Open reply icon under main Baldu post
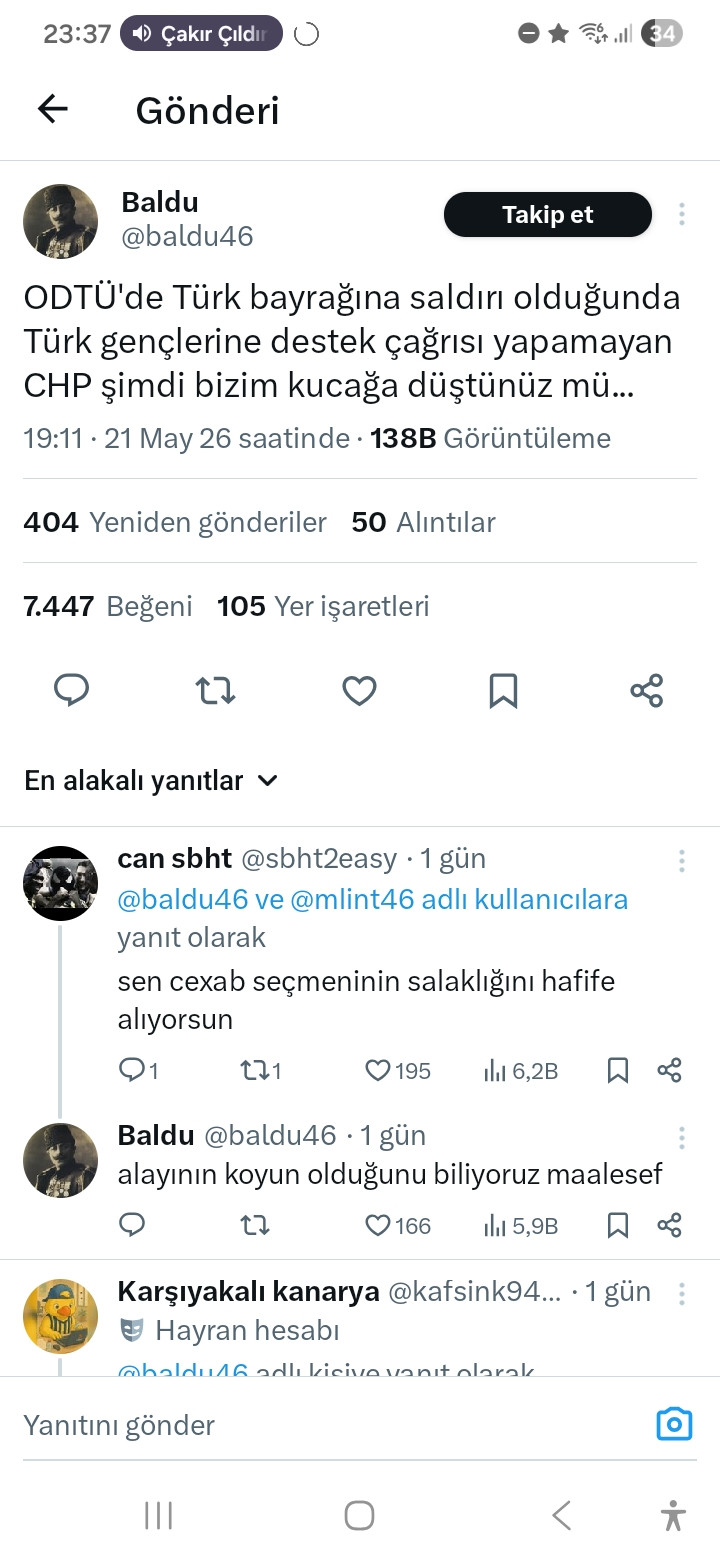Image resolution: width=720 pixels, height=1560 pixels. 71,690
